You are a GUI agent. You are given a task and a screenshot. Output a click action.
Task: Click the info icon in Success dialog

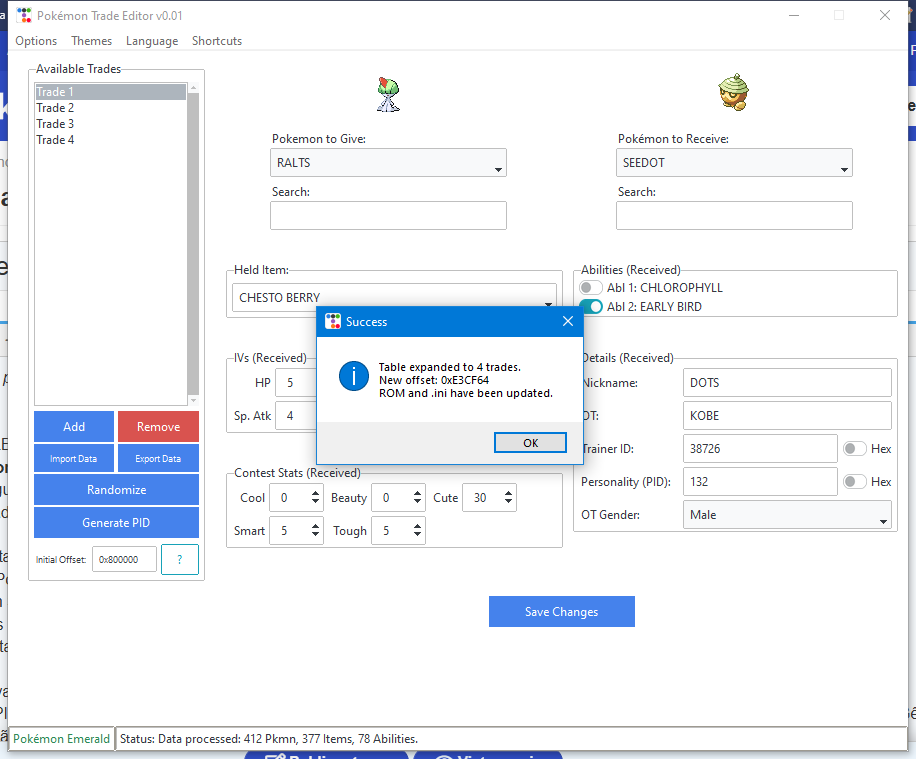(x=353, y=376)
